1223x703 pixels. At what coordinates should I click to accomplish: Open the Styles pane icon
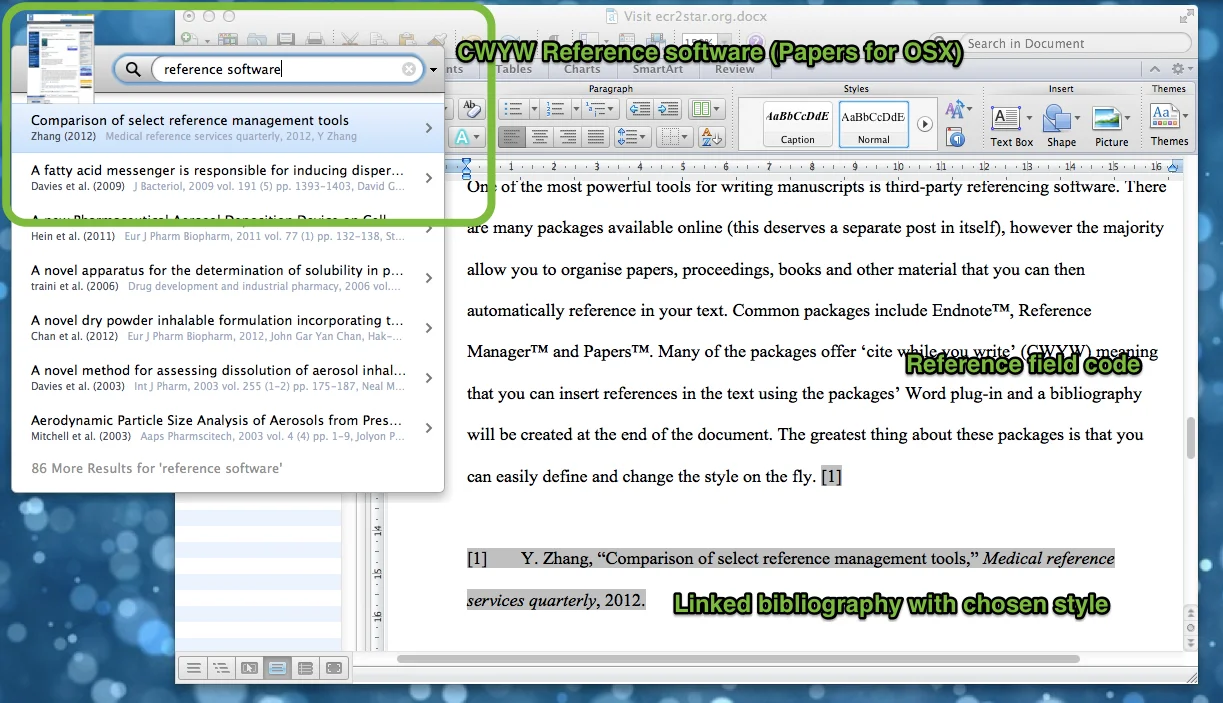click(x=956, y=137)
